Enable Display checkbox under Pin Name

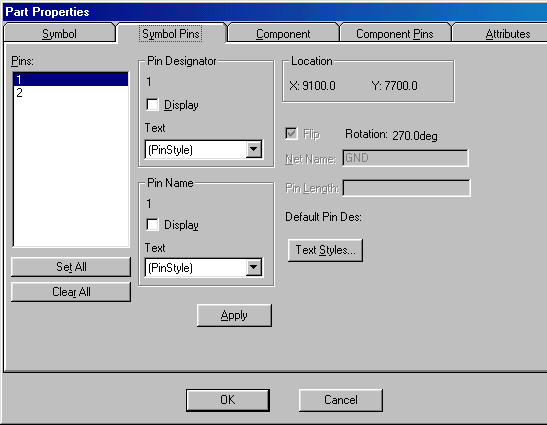click(152, 224)
